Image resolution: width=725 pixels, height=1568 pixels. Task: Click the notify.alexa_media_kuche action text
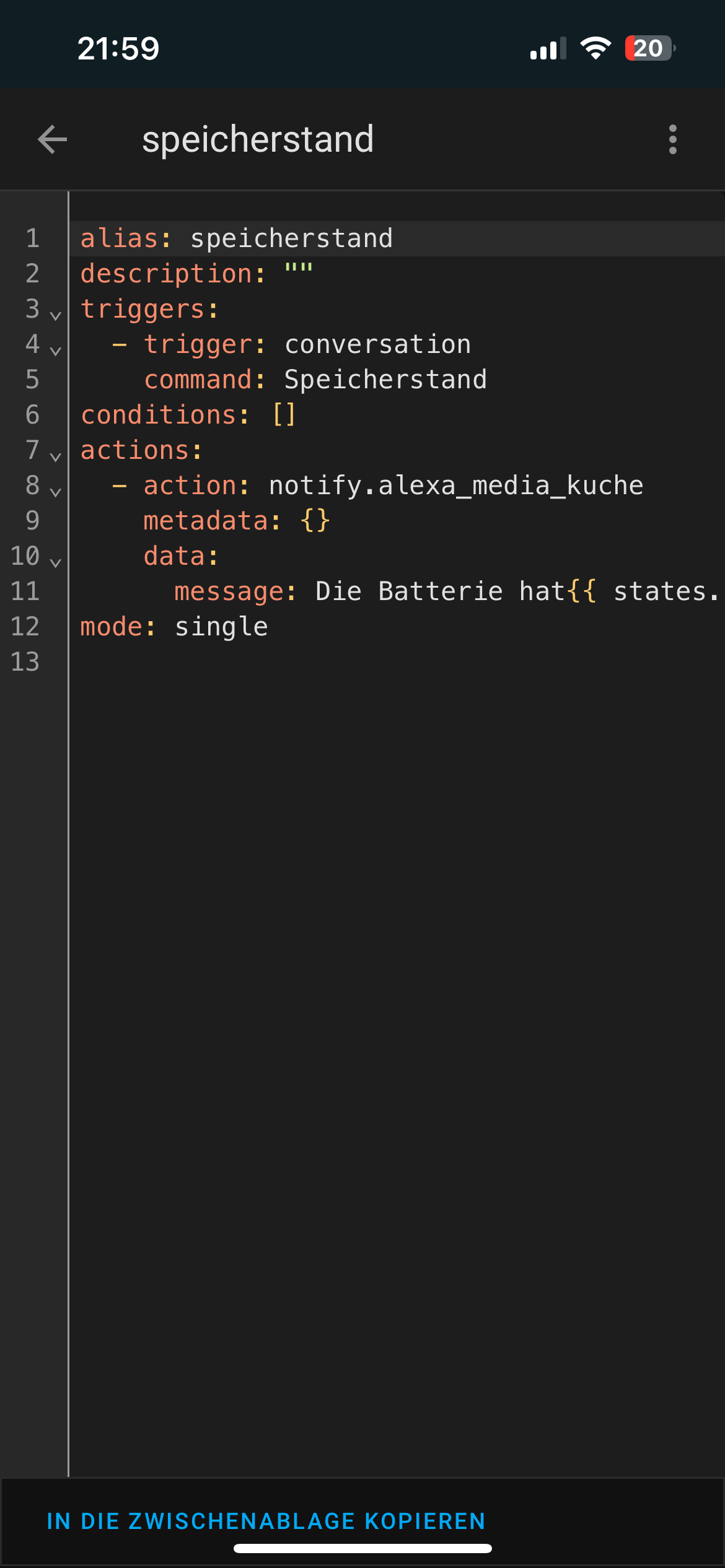(x=456, y=486)
